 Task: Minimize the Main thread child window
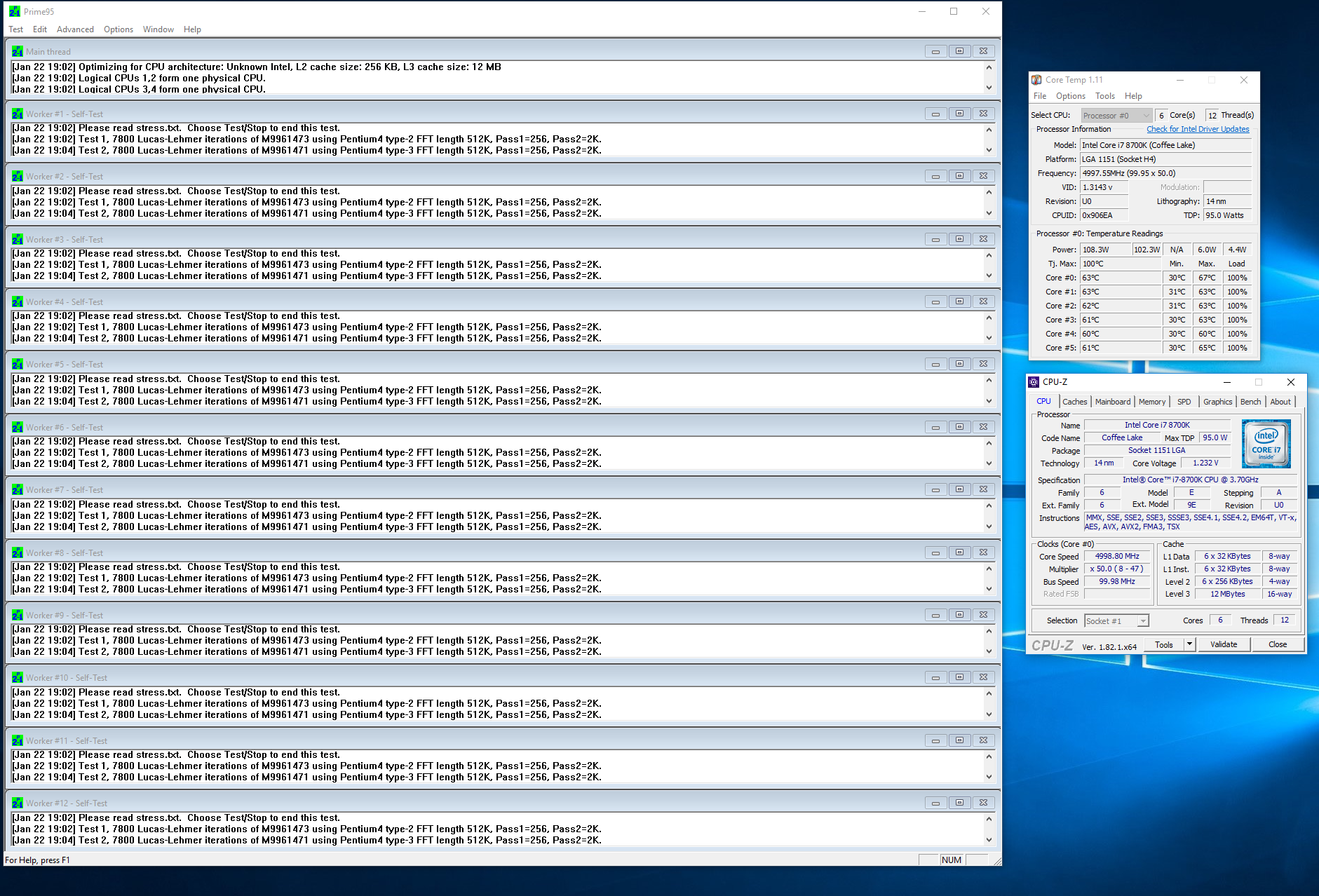pyautogui.click(x=935, y=51)
